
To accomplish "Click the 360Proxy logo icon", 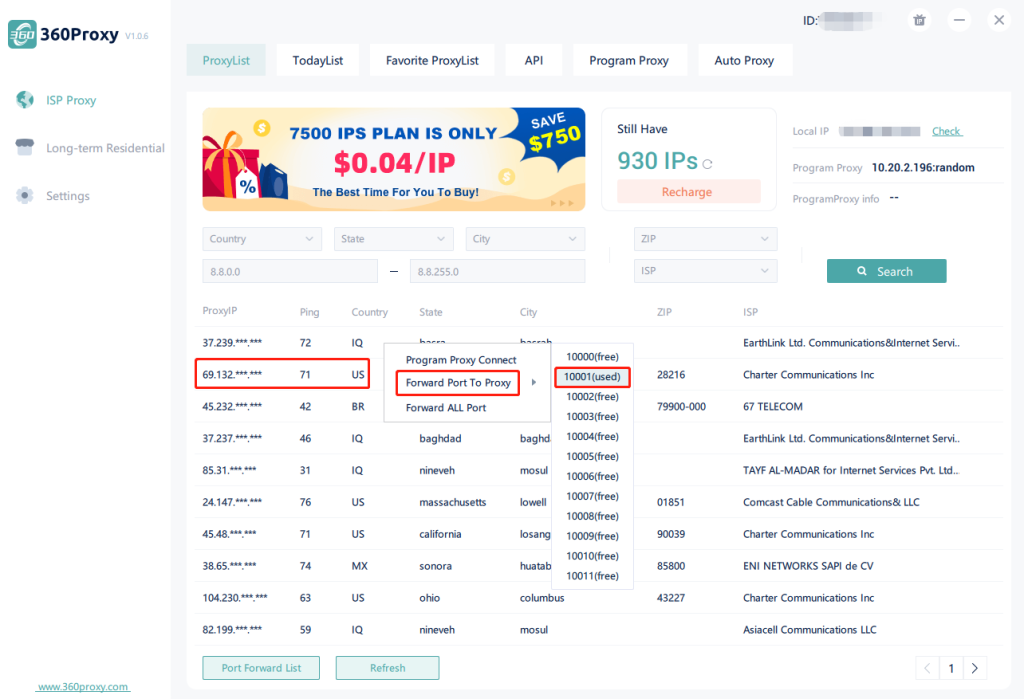I will (x=22, y=34).
